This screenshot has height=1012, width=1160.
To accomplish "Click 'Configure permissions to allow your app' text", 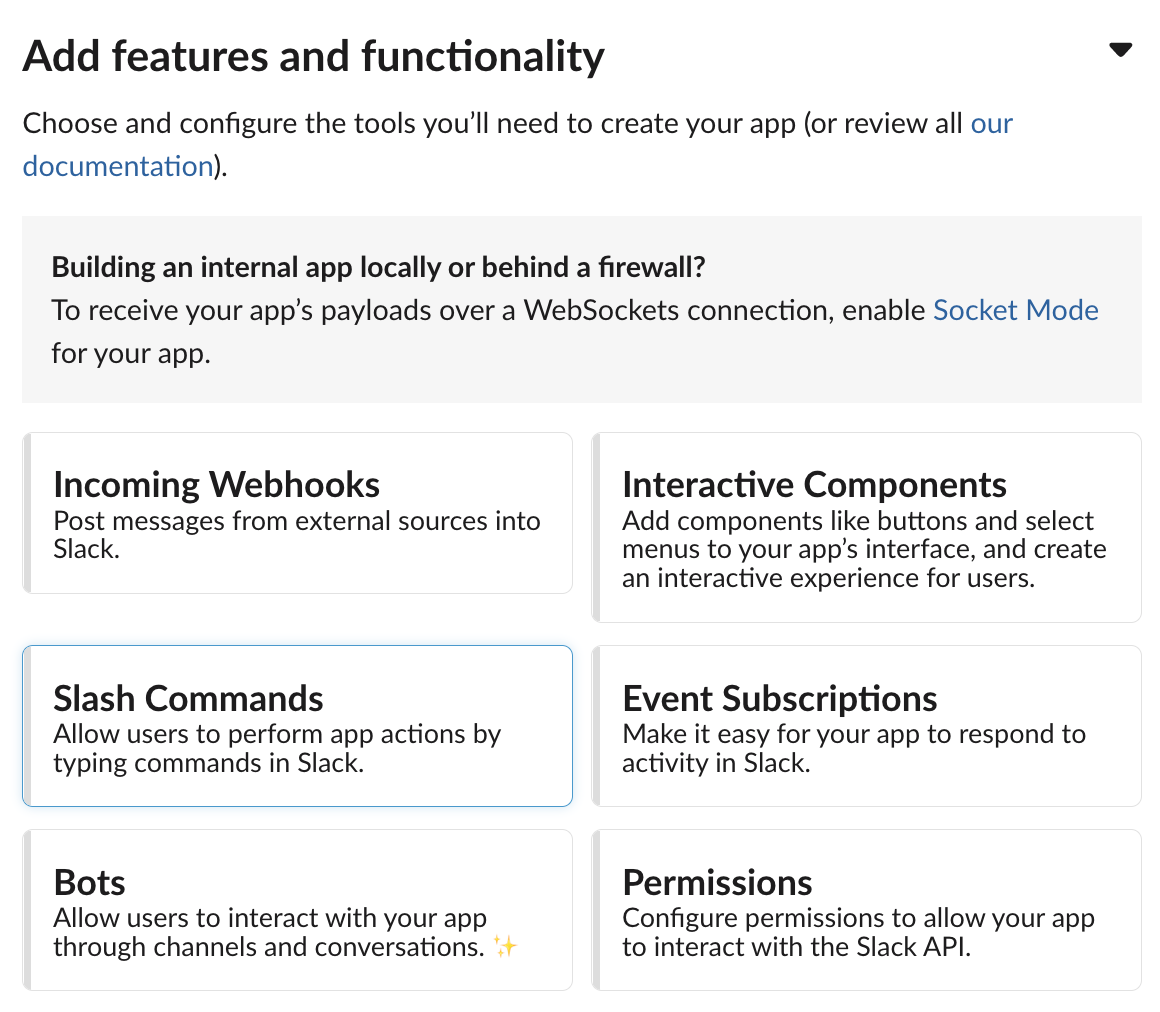I will point(858,918).
